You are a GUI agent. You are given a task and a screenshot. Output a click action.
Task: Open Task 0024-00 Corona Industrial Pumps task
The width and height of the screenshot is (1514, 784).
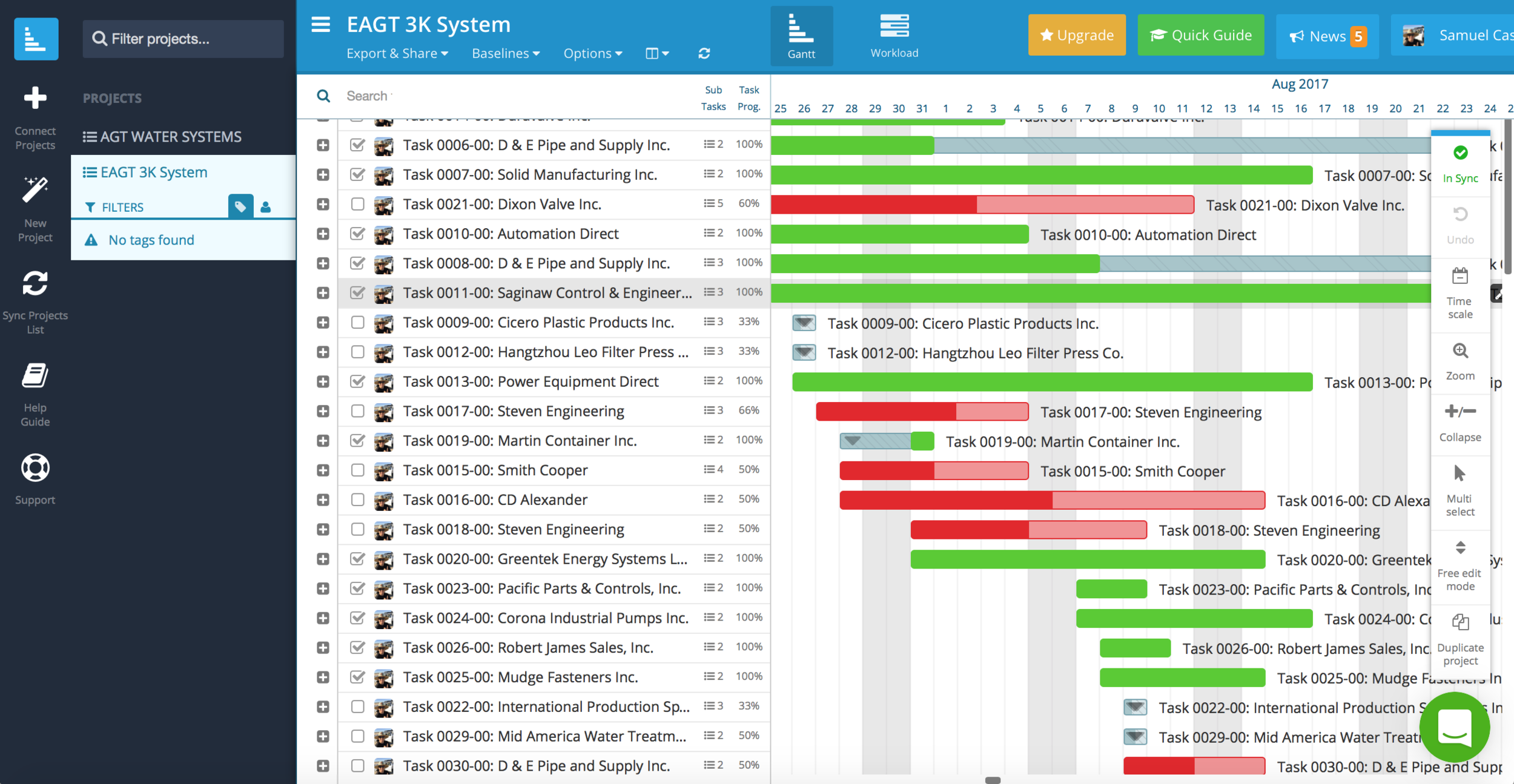546,618
